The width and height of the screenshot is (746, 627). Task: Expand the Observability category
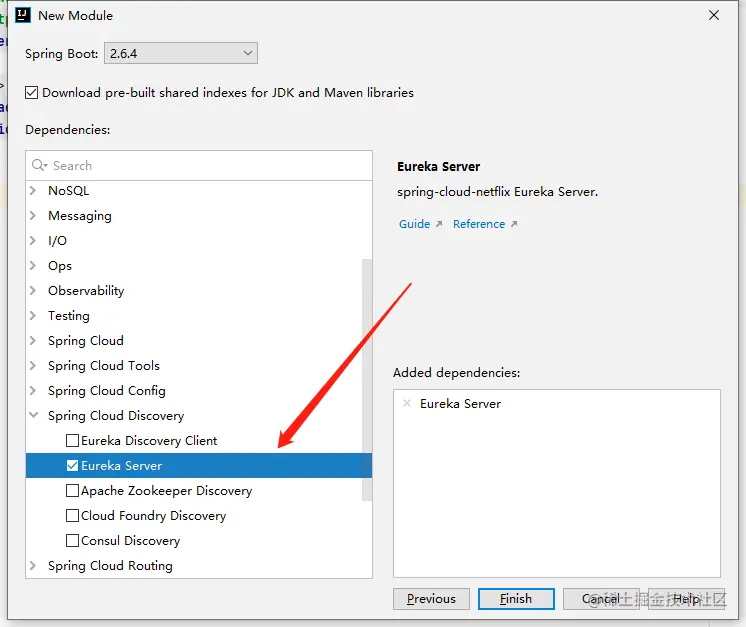[33, 290]
